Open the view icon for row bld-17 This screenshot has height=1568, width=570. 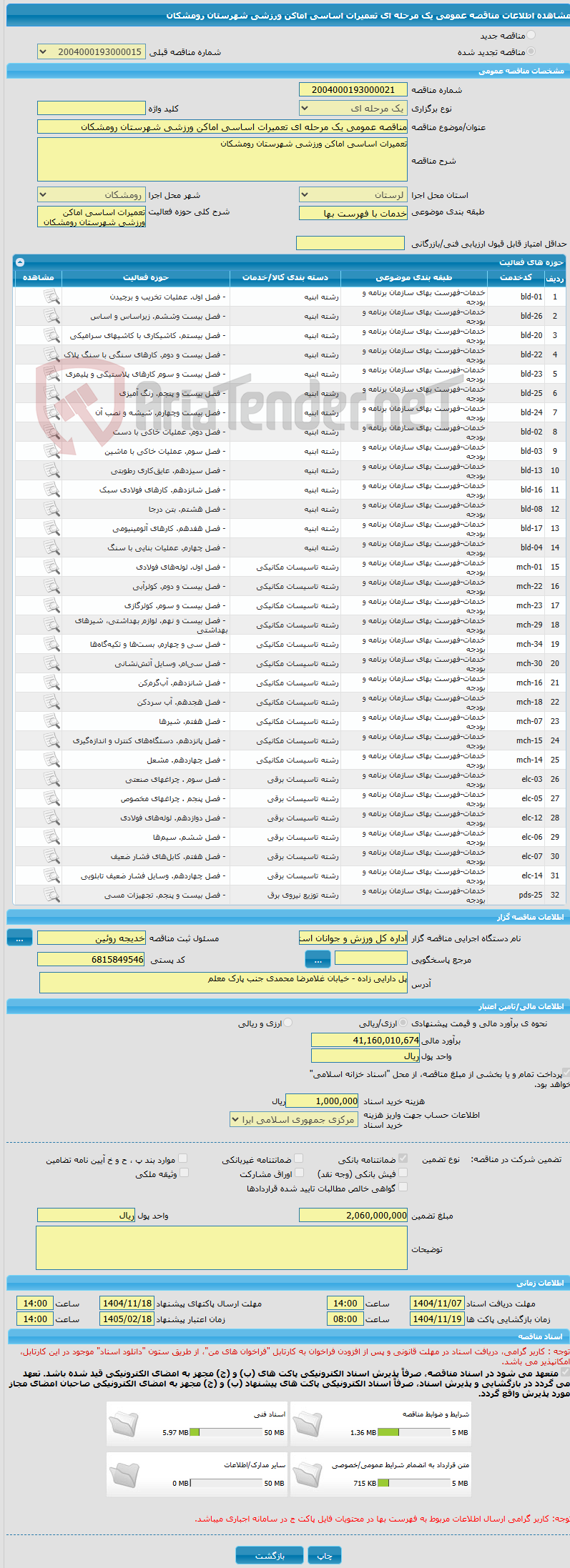pos(51,528)
